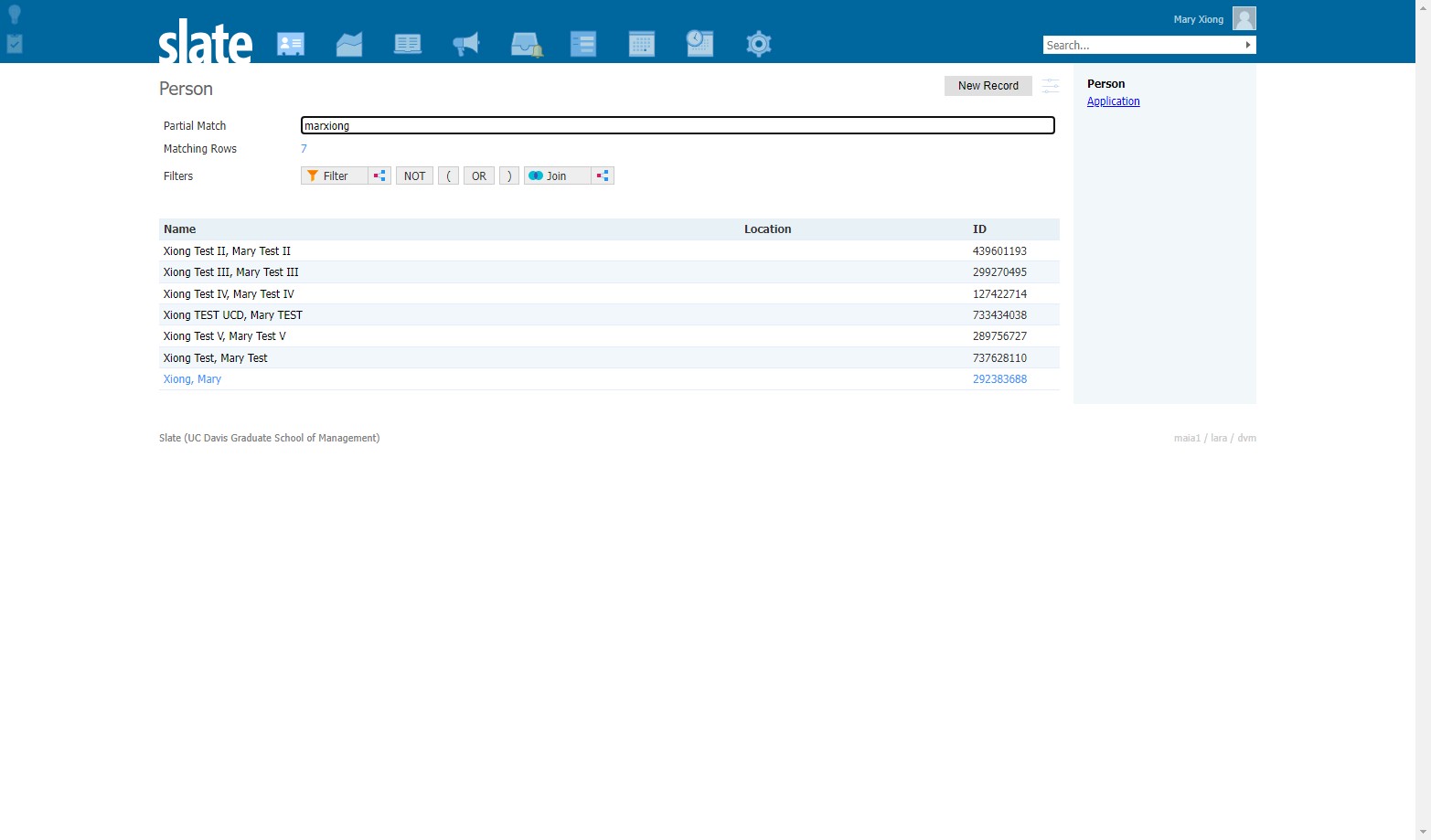The height and width of the screenshot is (840, 1431).
Task: Click the matching rows count 7
Action: pyautogui.click(x=304, y=149)
